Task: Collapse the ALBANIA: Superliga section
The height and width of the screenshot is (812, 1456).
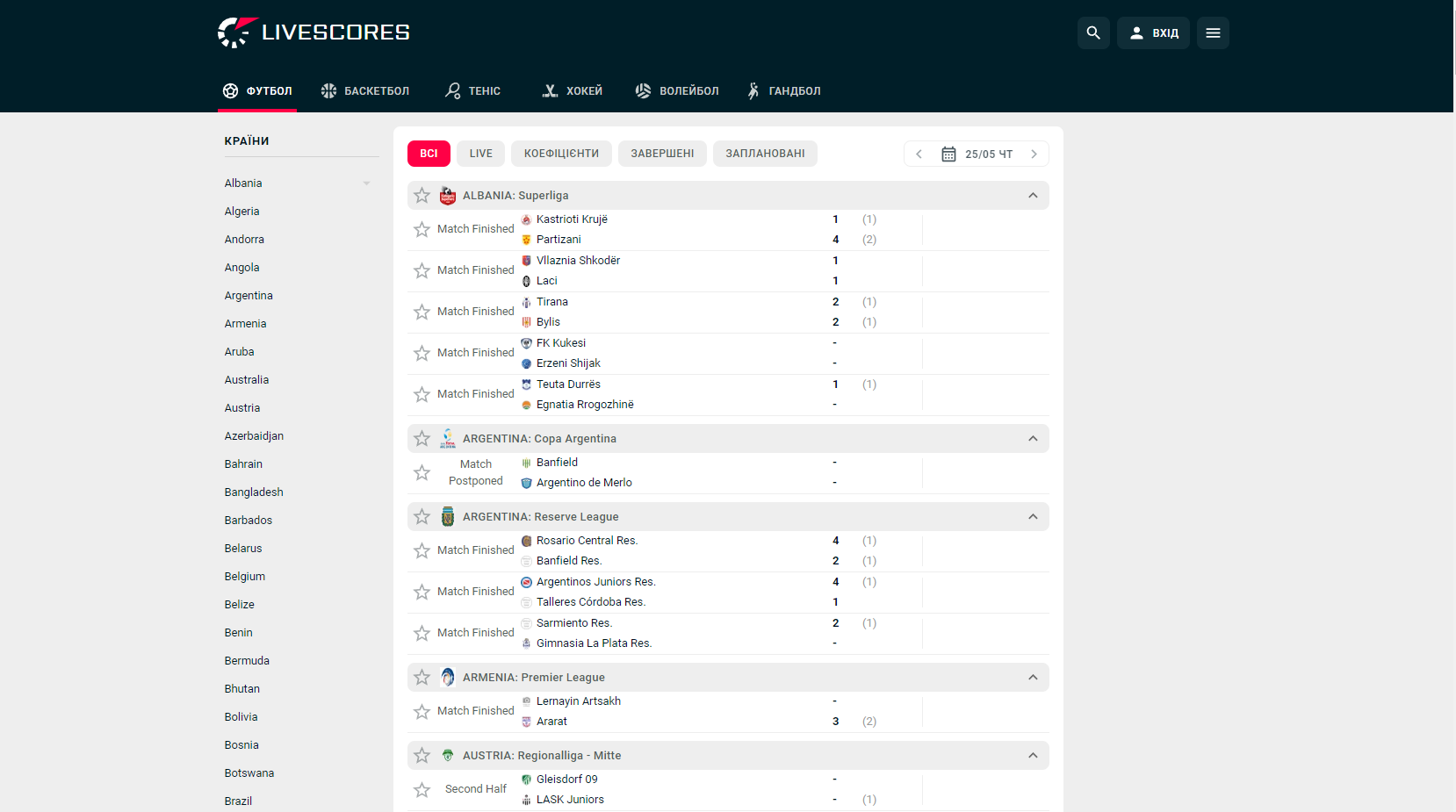Action: 1033,195
